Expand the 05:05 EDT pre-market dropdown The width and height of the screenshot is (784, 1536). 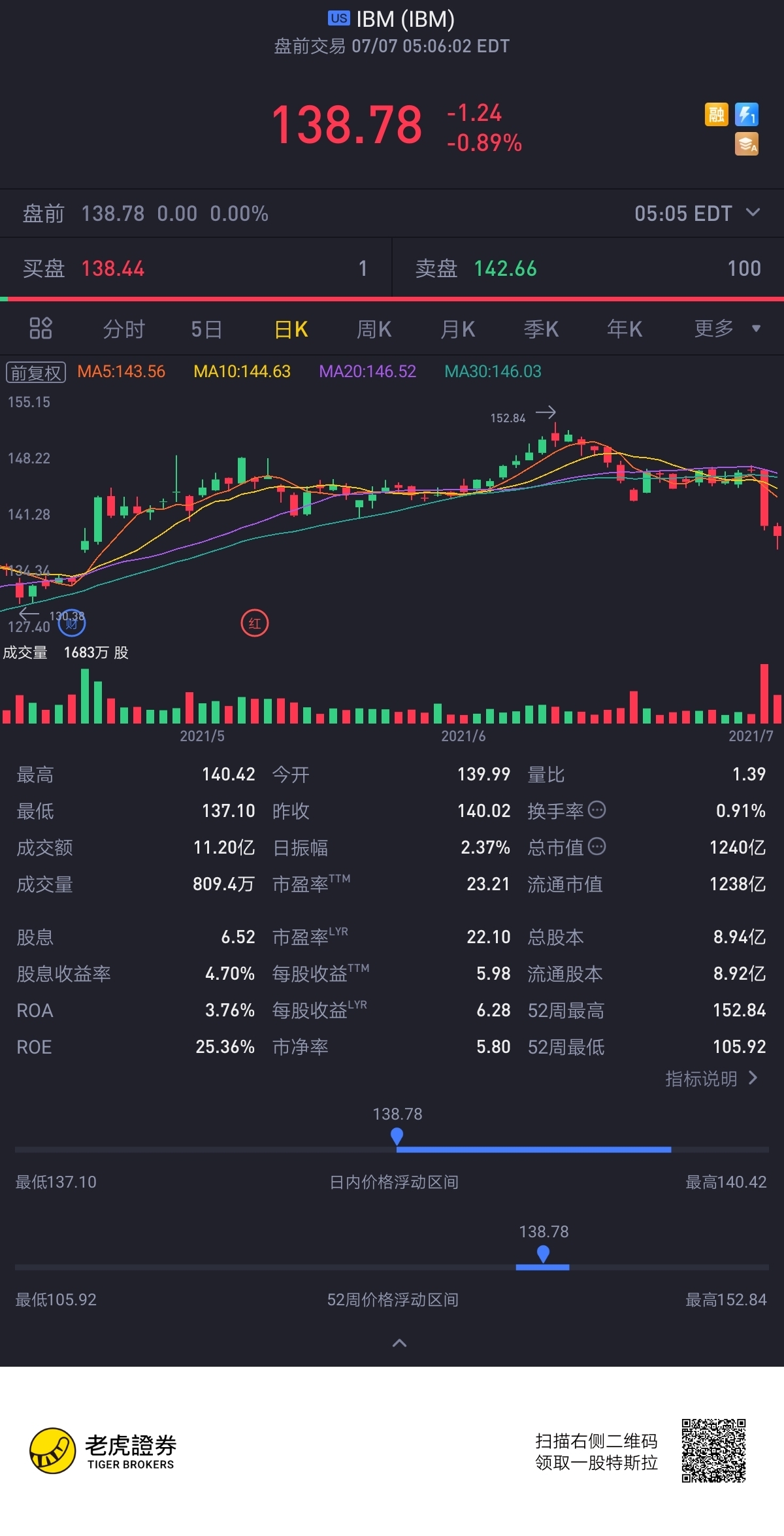tap(697, 213)
